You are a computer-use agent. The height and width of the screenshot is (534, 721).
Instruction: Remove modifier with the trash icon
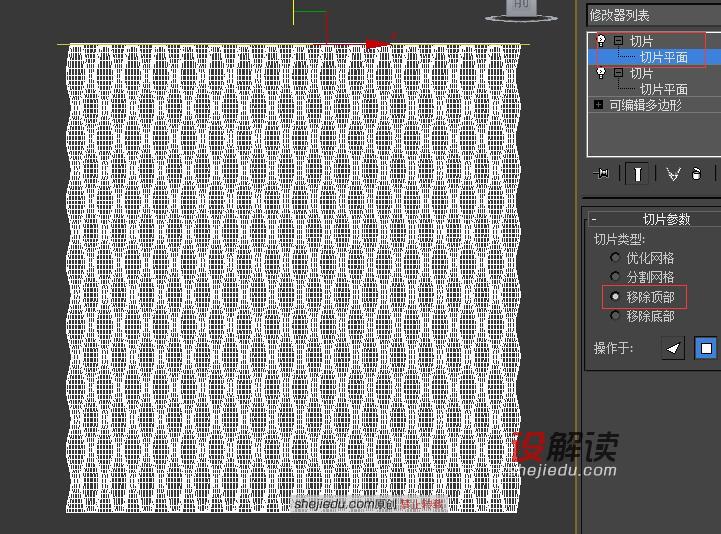coord(696,174)
